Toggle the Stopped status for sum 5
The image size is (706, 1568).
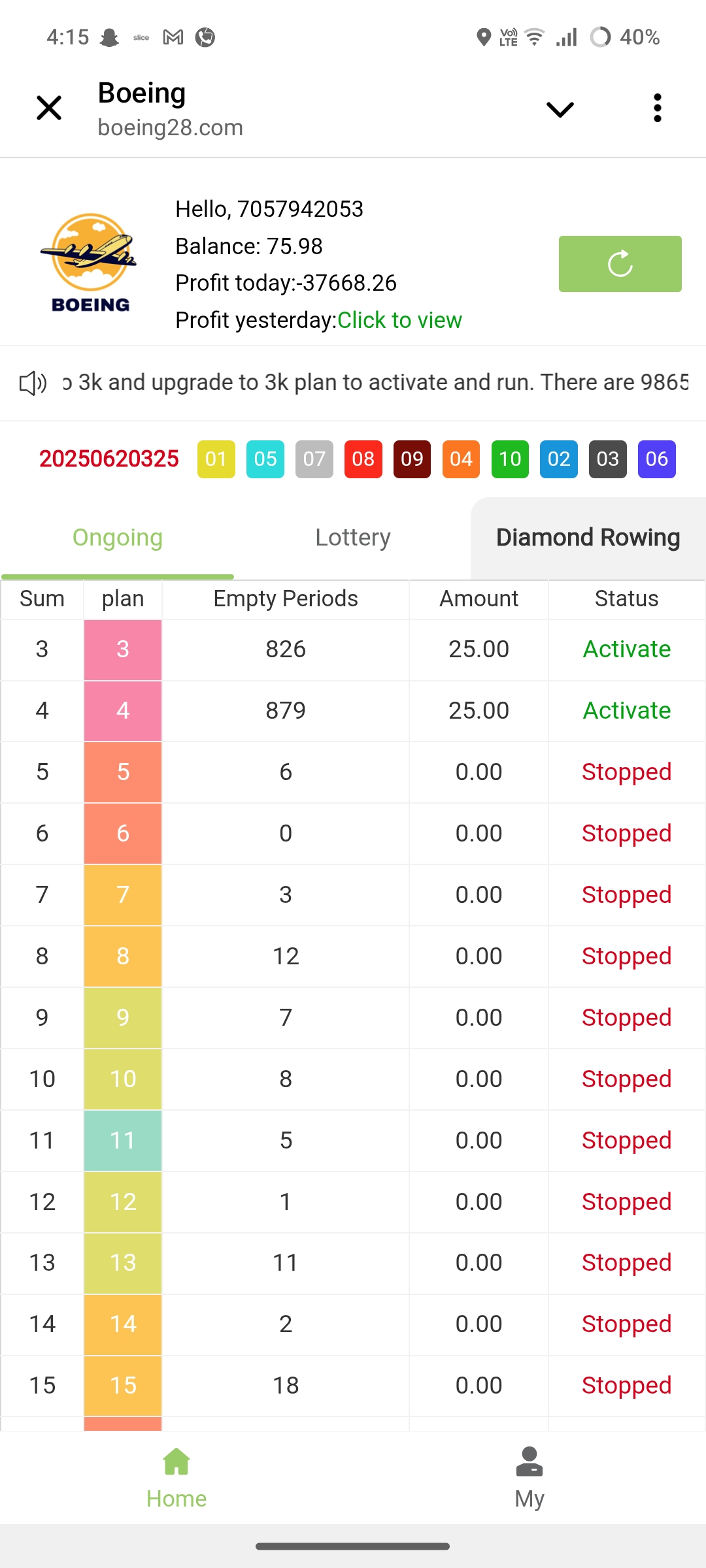(626, 772)
